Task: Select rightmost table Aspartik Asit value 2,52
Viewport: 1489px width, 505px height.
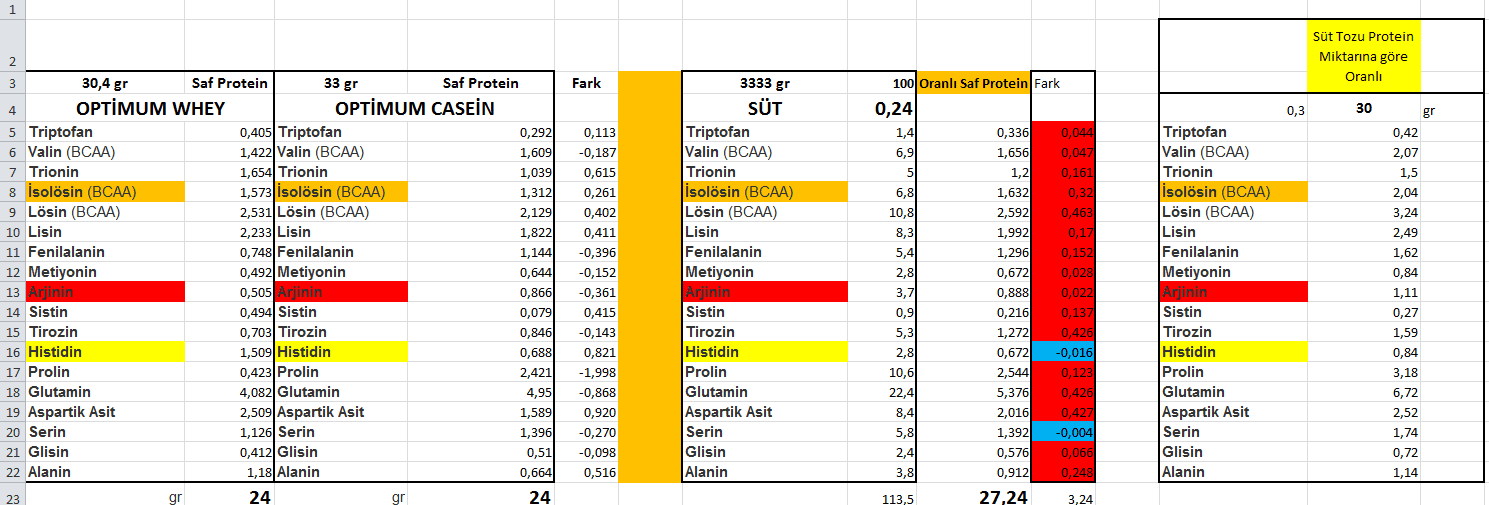Action: click(x=1363, y=412)
